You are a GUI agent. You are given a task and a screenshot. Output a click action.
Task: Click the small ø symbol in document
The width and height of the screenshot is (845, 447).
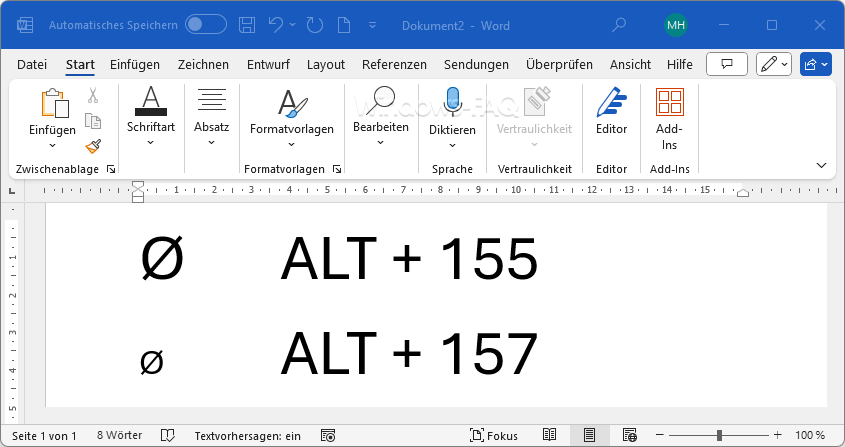[151, 362]
